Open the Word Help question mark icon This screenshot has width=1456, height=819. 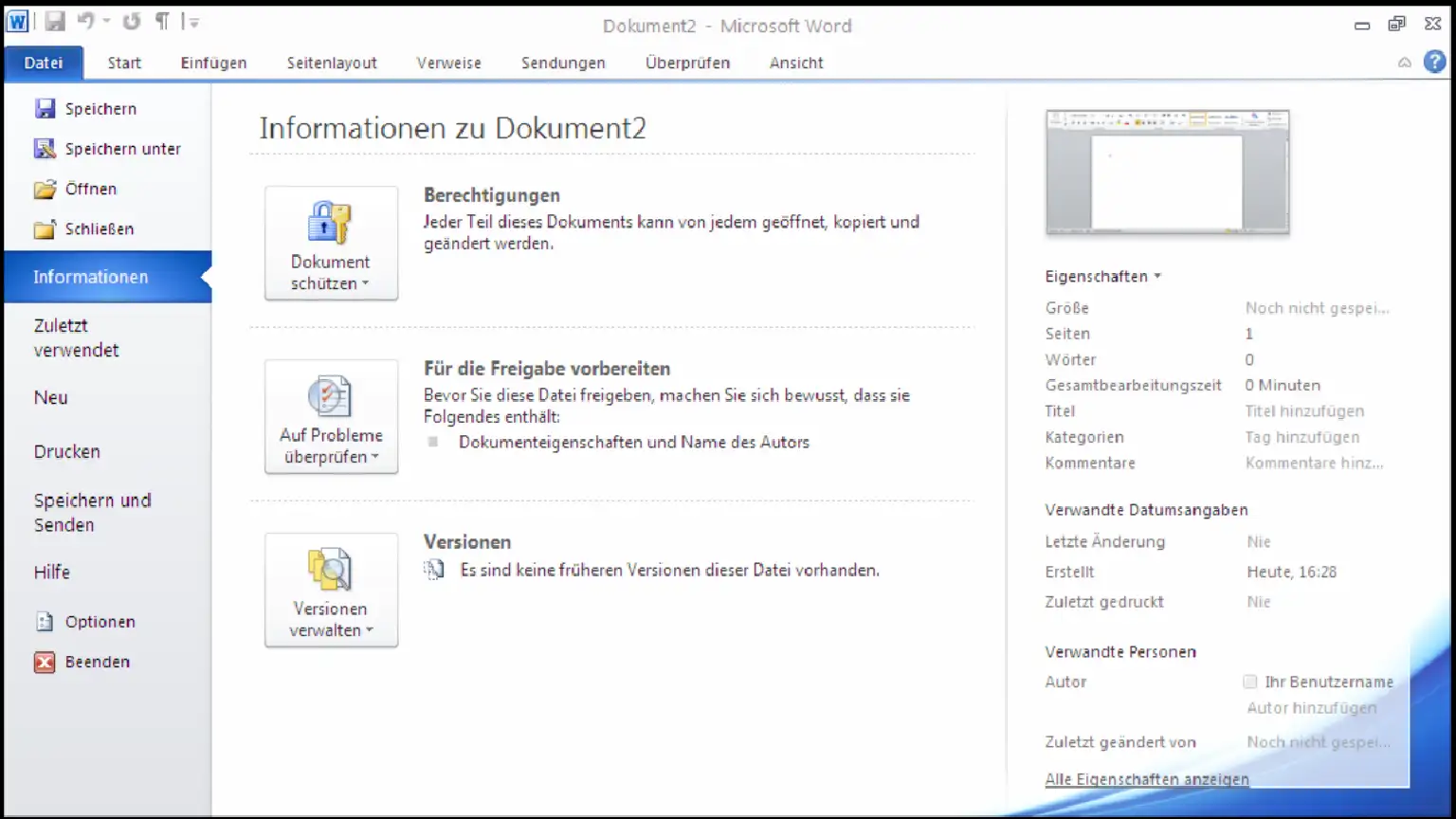click(1435, 63)
